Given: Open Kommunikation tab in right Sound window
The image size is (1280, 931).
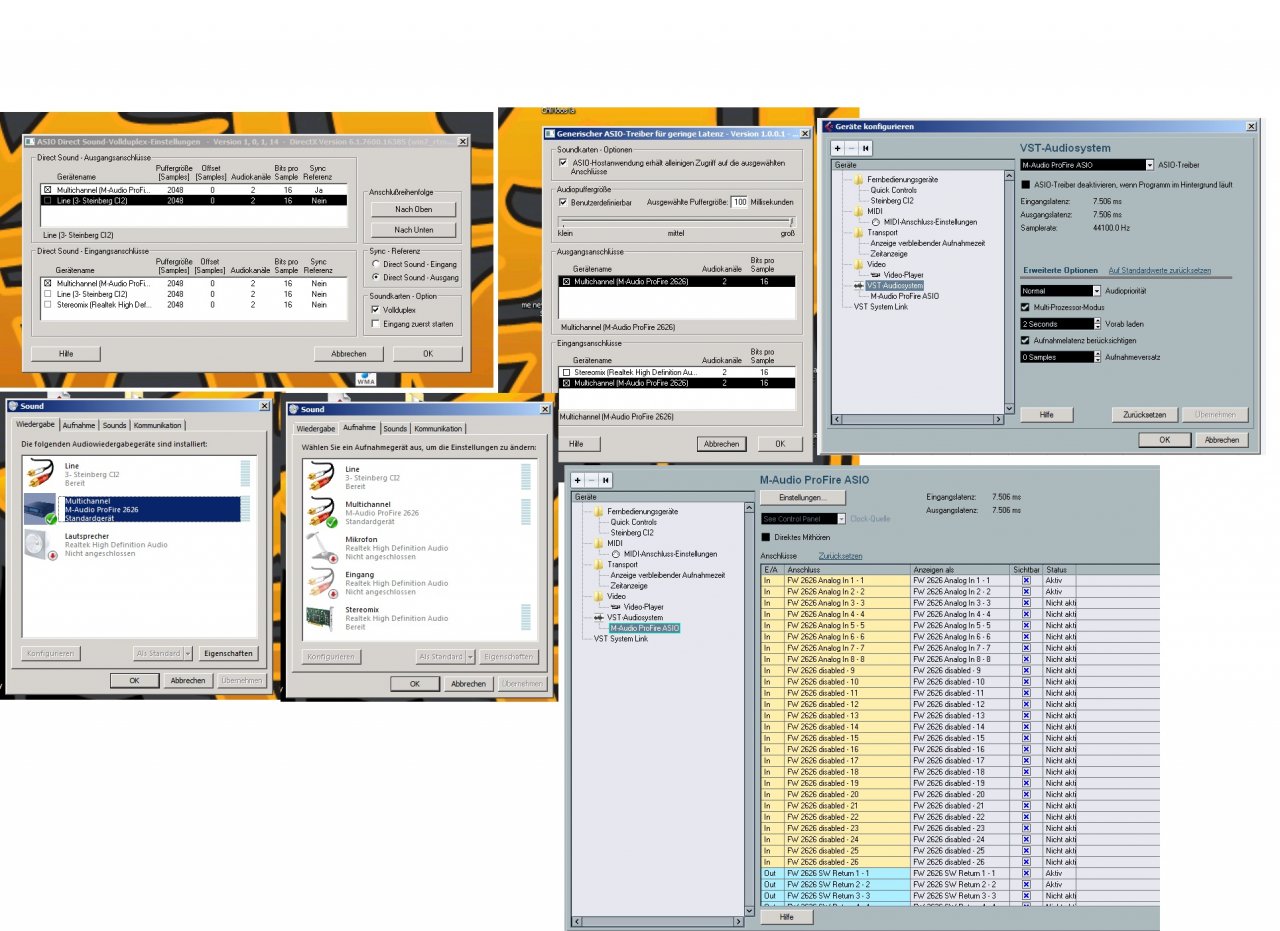Looking at the screenshot, I should (x=438, y=428).
